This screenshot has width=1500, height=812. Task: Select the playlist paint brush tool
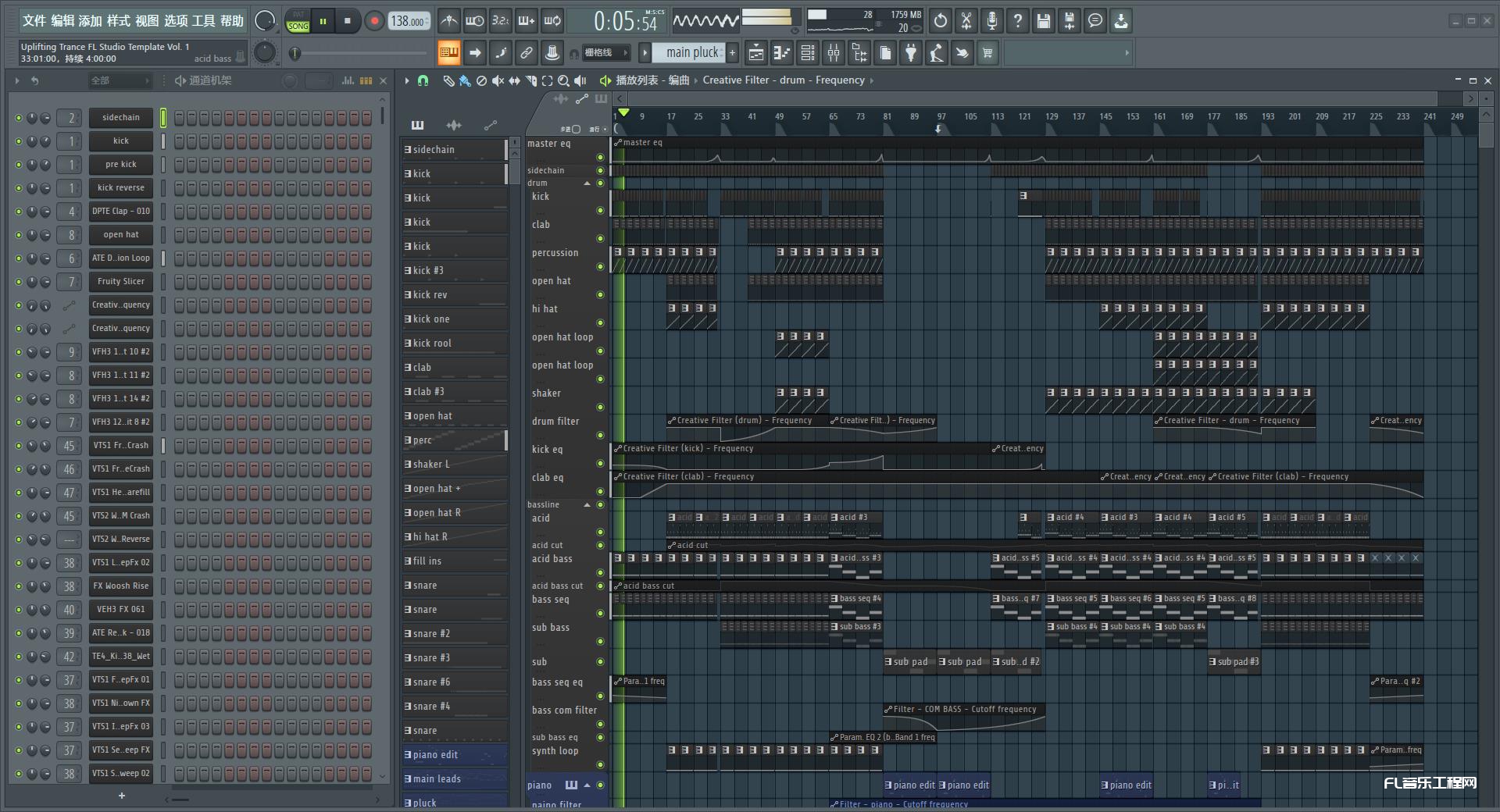tap(465, 80)
